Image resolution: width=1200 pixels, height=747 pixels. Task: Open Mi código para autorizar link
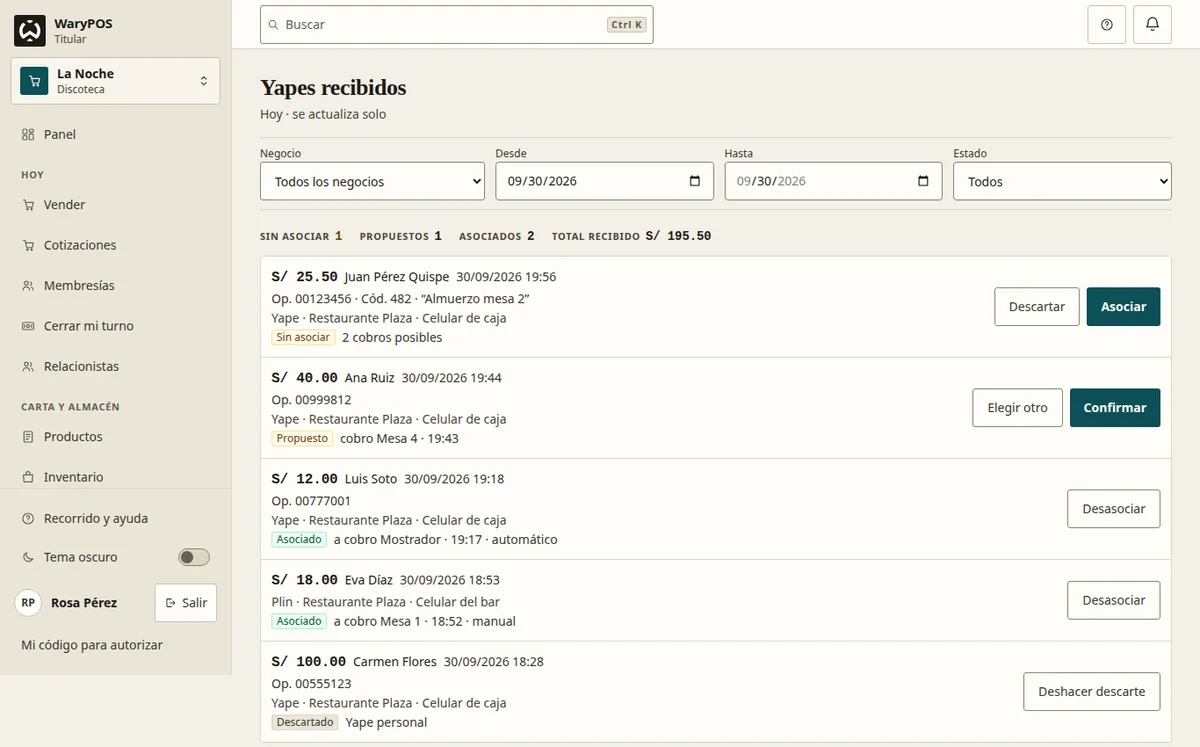(92, 646)
